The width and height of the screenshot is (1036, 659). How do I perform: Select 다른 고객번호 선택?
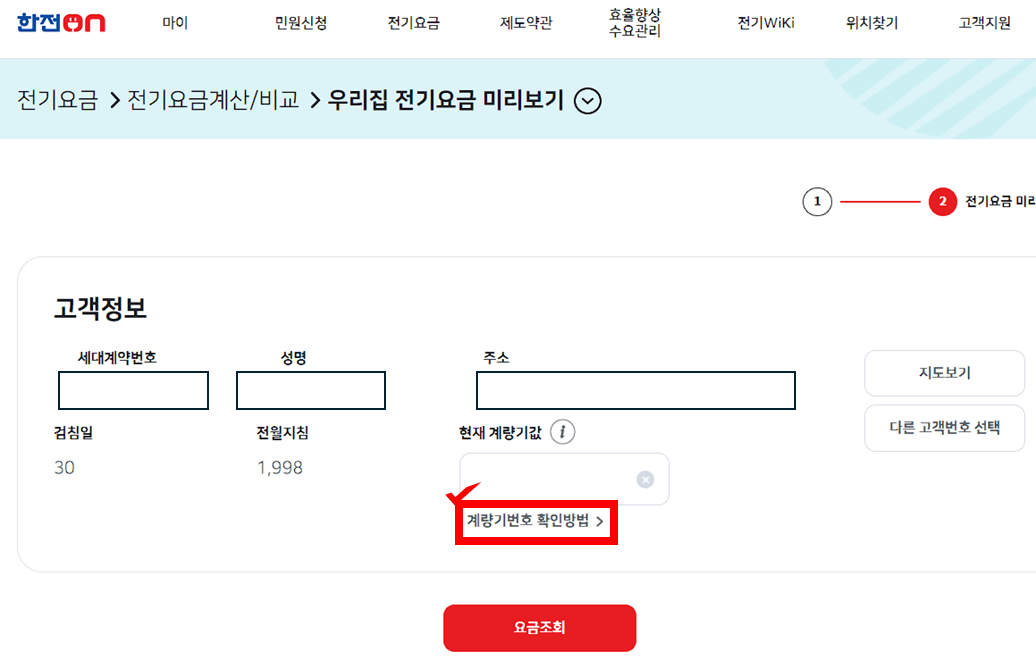[x=944, y=428]
